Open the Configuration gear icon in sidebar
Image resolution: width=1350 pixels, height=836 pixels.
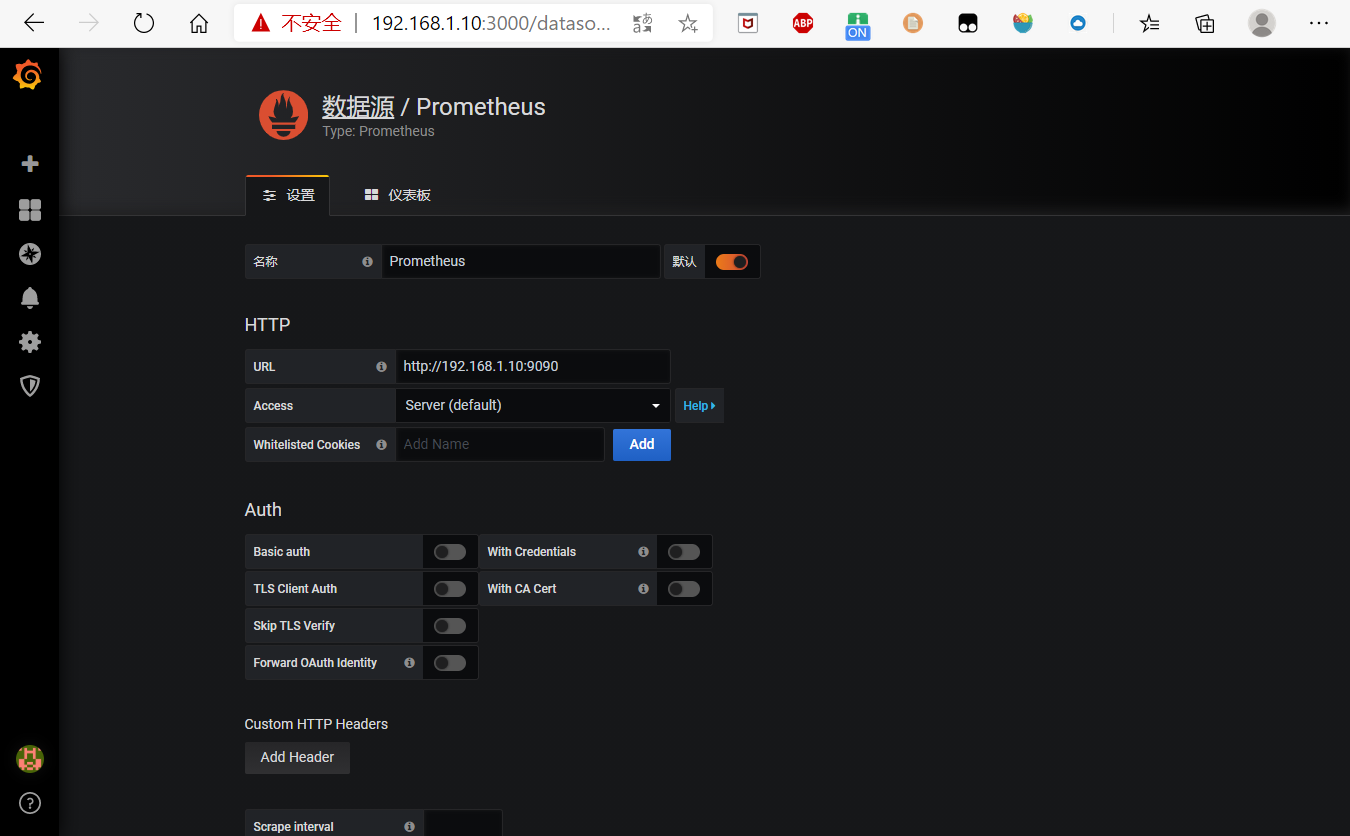tap(30, 342)
